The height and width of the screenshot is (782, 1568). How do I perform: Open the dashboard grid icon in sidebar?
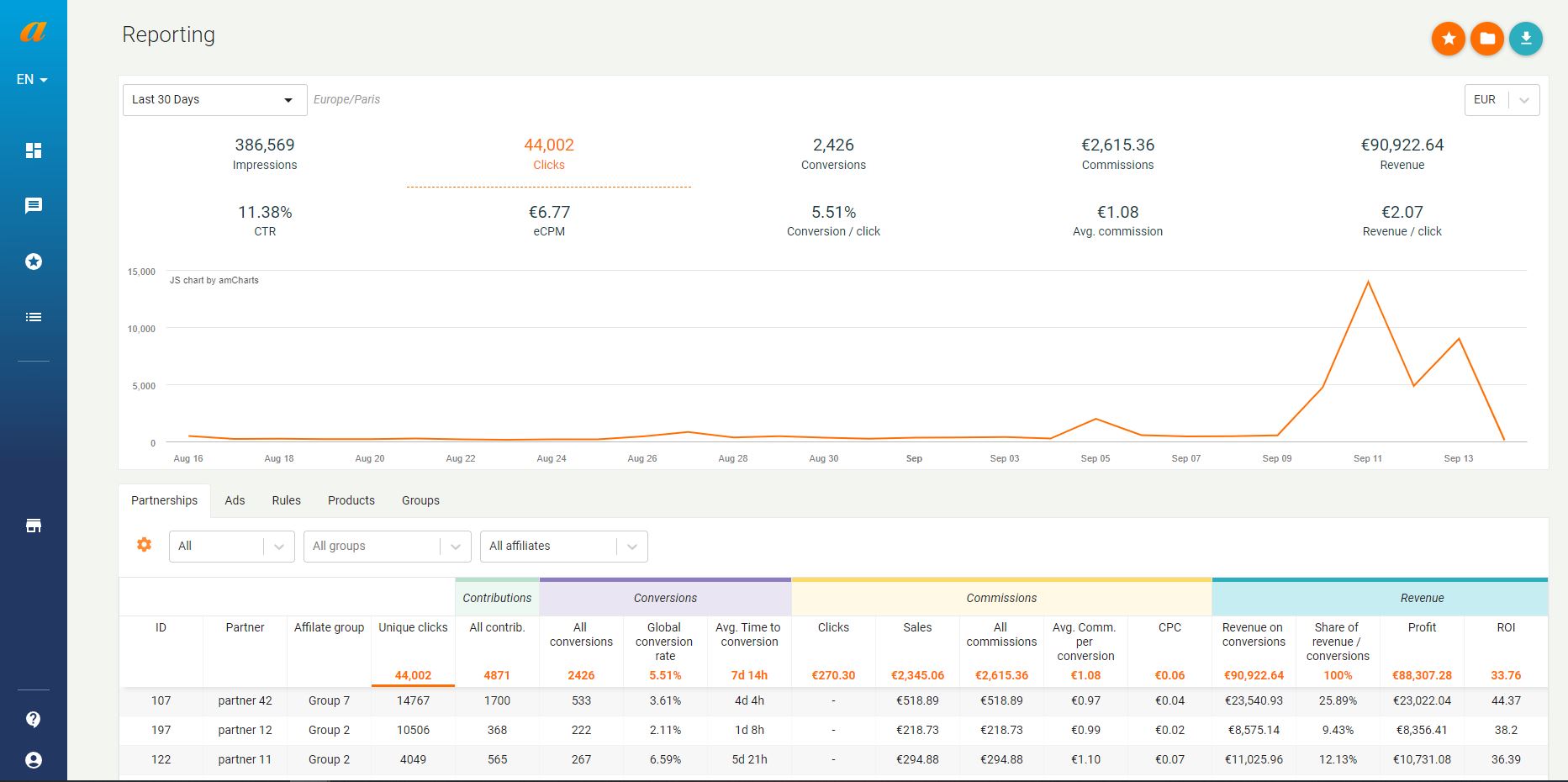click(34, 151)
